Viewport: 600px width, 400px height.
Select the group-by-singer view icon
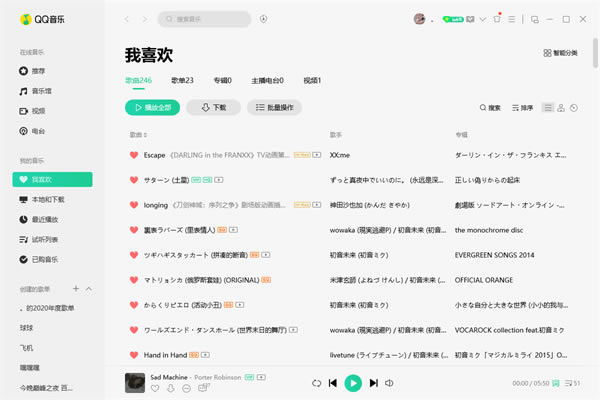tap(561, 108)
